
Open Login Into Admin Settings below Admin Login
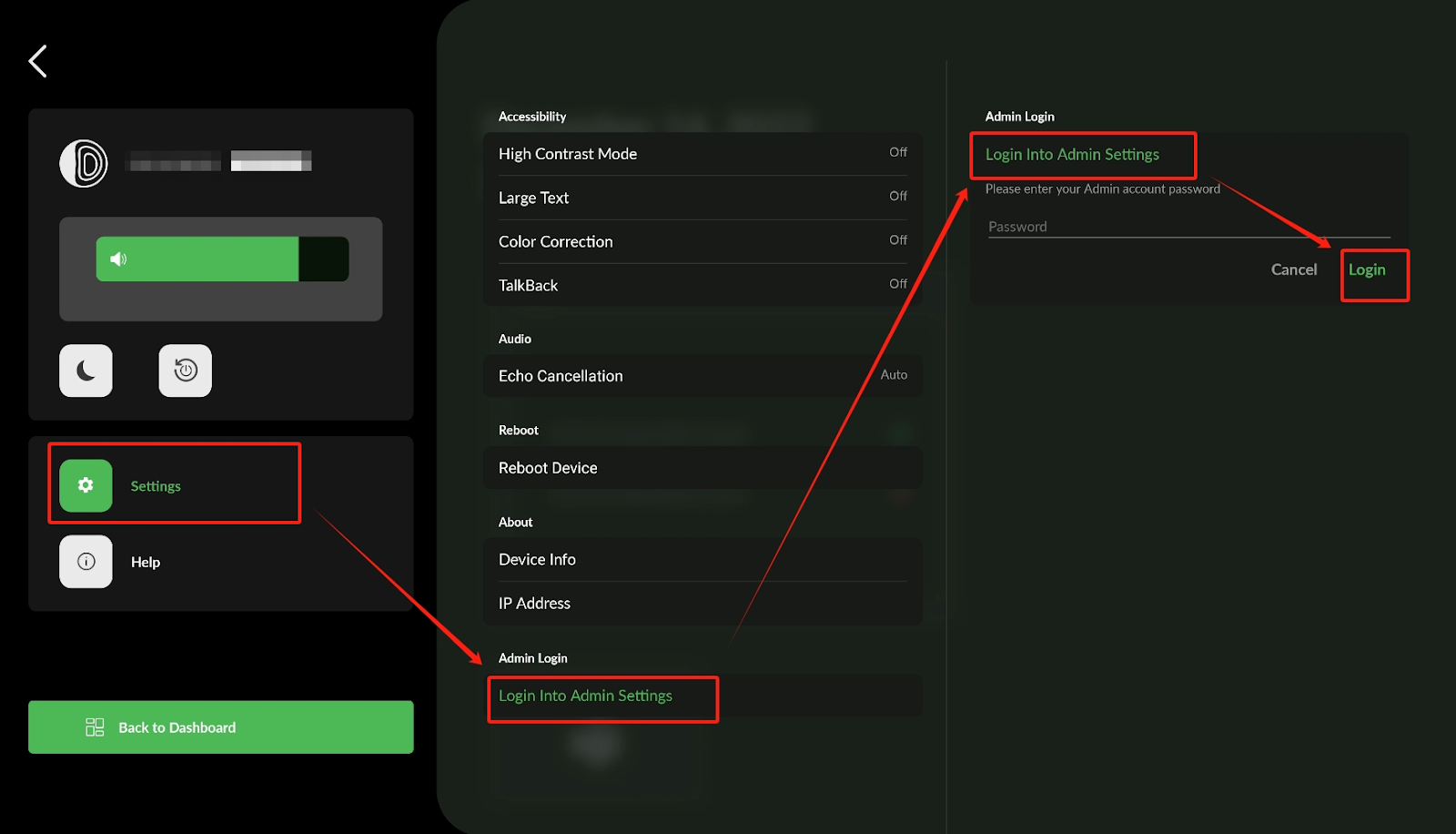[586, 696]
